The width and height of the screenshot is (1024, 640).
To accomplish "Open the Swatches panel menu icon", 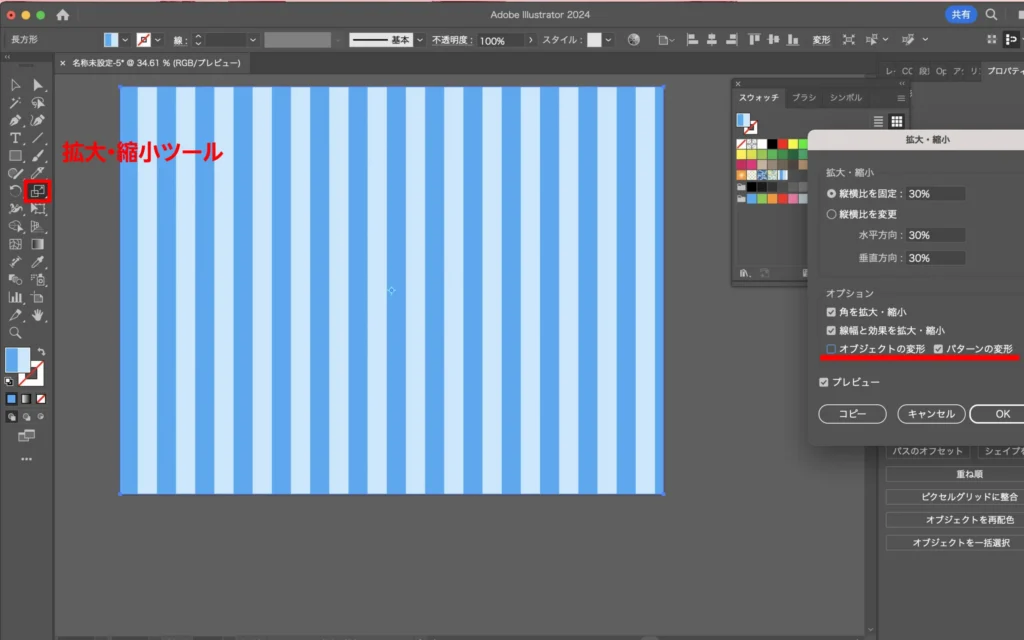I will click(900, 98).
